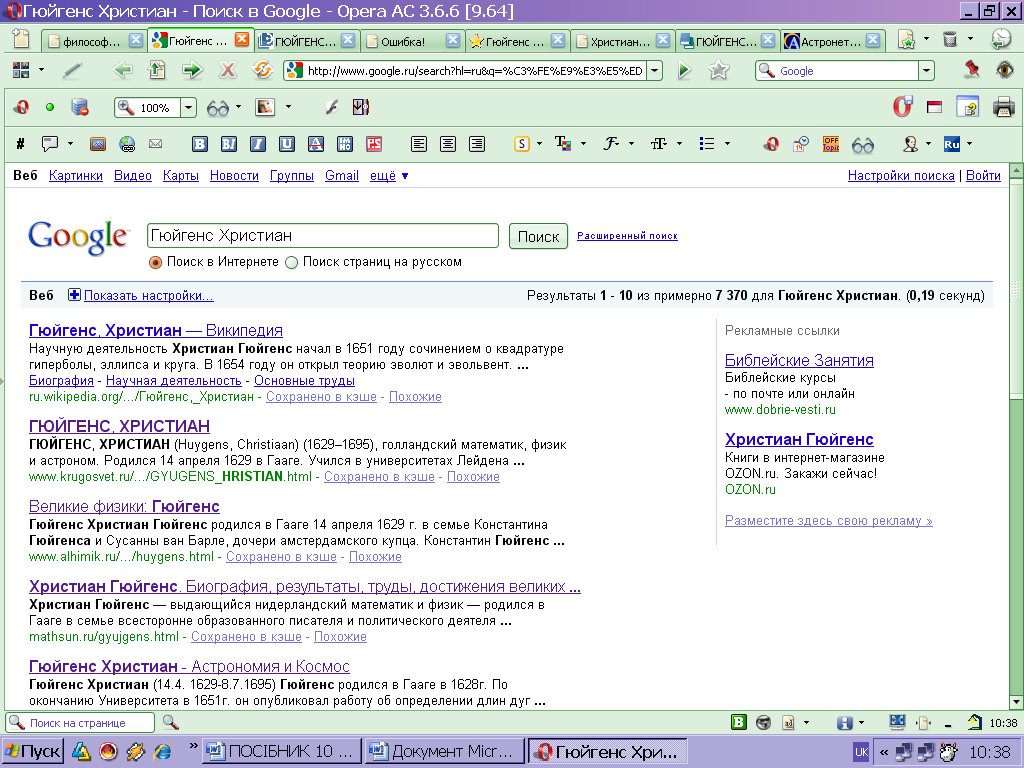Select 'Поиск страниц на русском' radio button

coord(291,263)
